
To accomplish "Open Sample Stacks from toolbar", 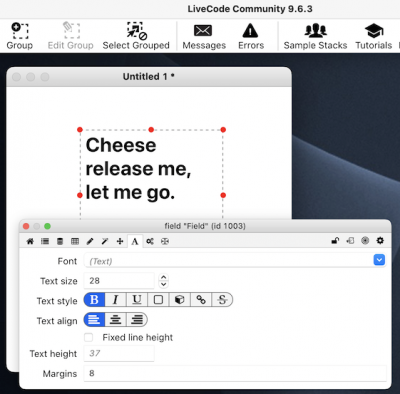I will click(x=315, y=30).
